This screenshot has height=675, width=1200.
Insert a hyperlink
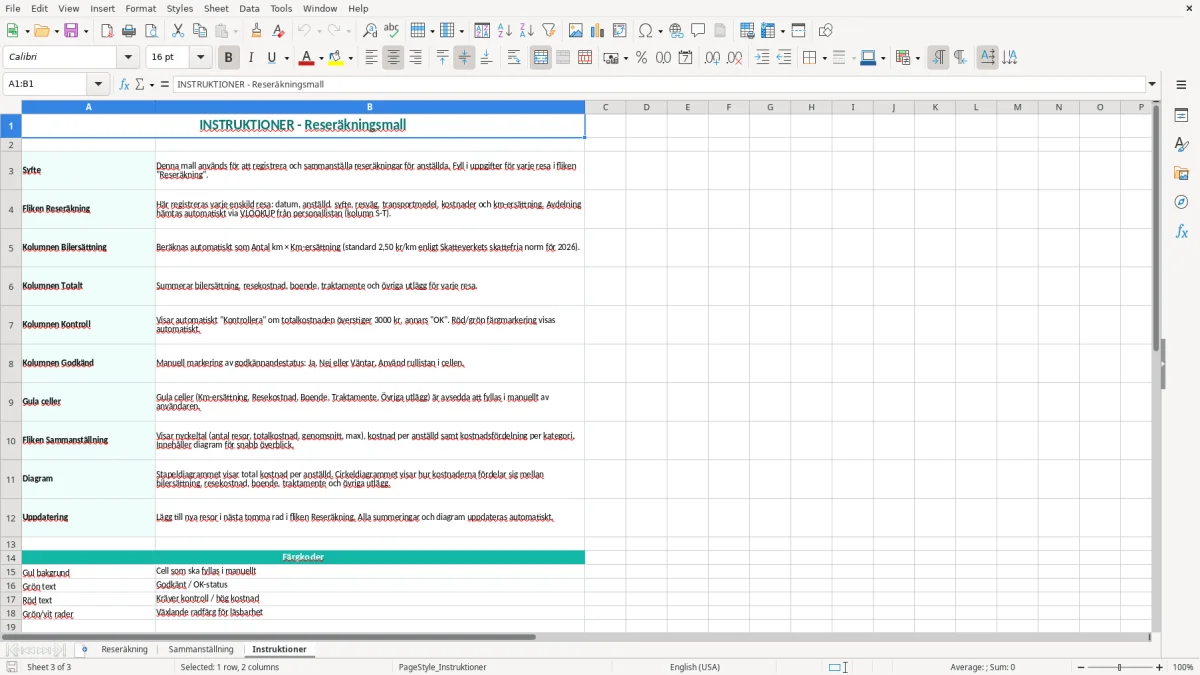676,31
